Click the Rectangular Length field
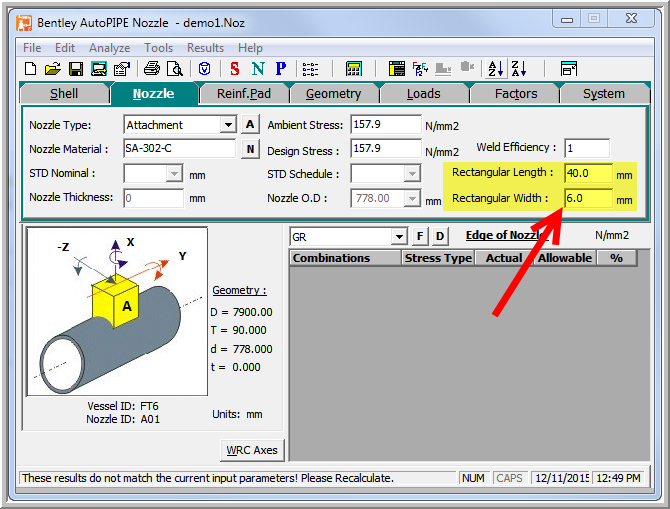670x509 pixels. pyautogui.click(x=588, y=173)
